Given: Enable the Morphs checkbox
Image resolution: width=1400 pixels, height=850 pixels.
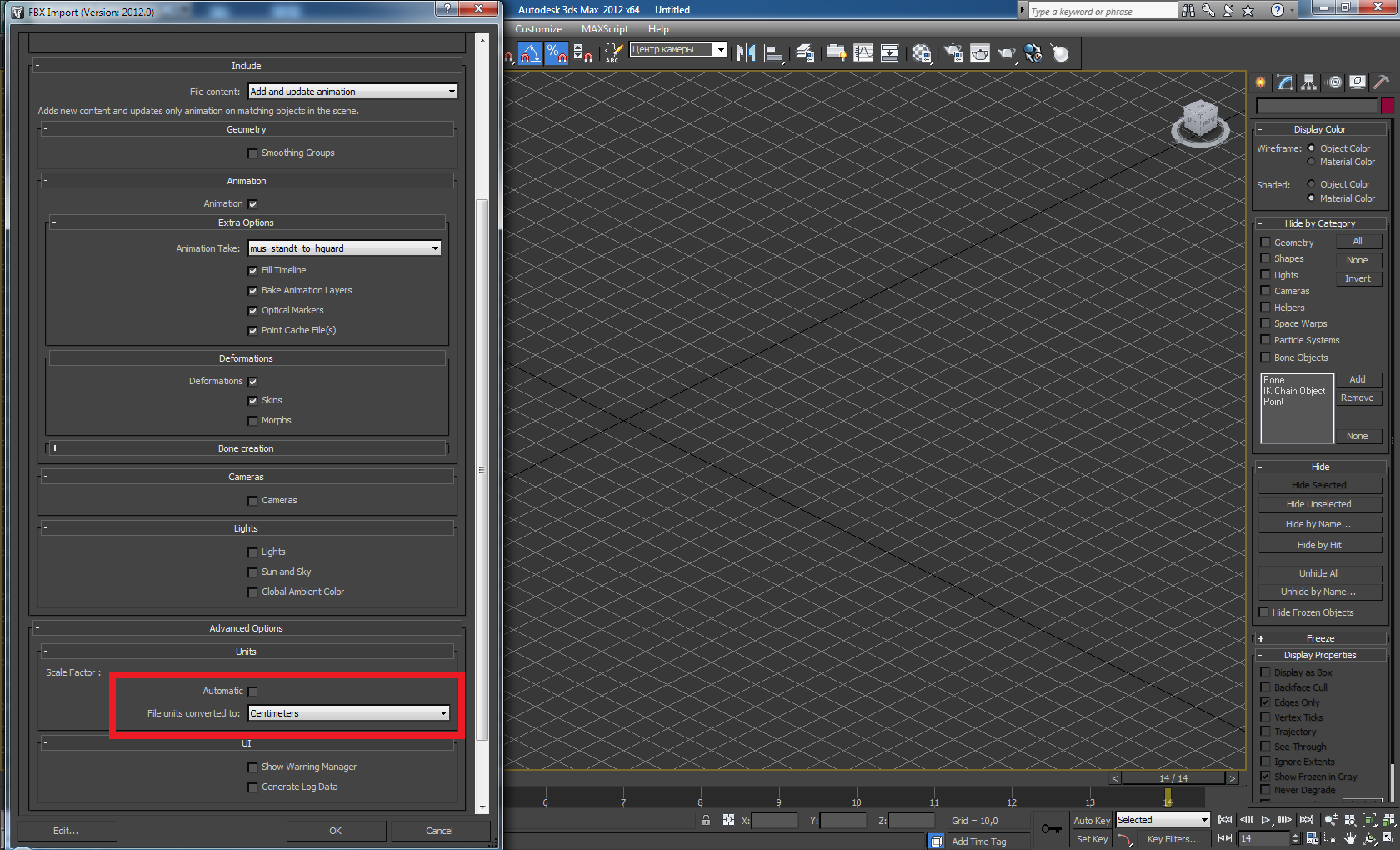Looking at the screenshot, I should [x=252, y=421].
